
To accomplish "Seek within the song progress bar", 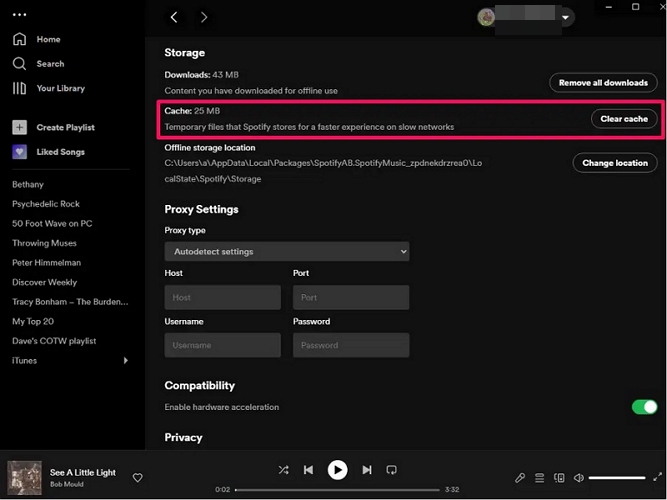I will (337, 490).
